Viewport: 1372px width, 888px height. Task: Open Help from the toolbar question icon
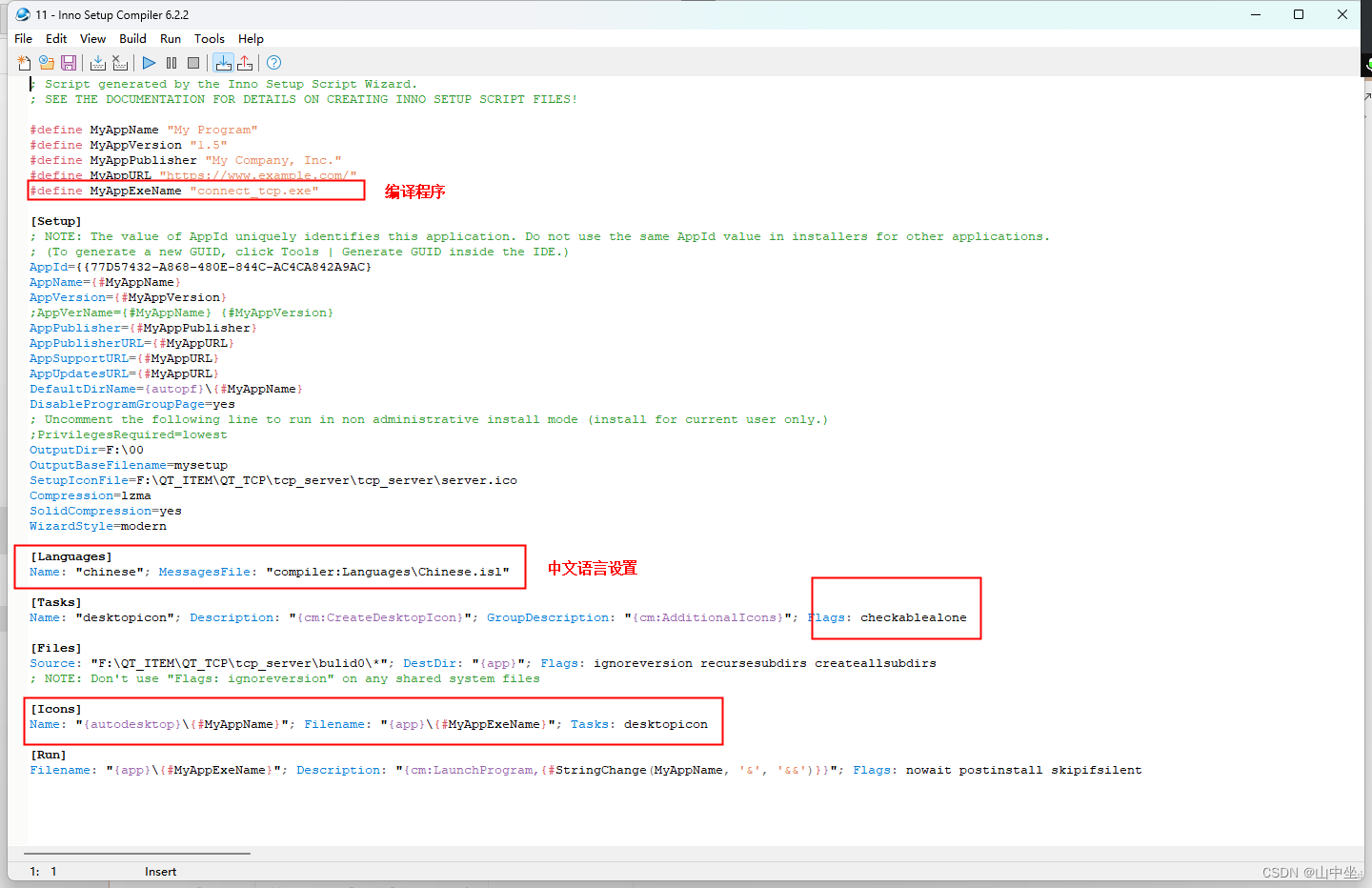pyautogui.click(x=274, y=63)
